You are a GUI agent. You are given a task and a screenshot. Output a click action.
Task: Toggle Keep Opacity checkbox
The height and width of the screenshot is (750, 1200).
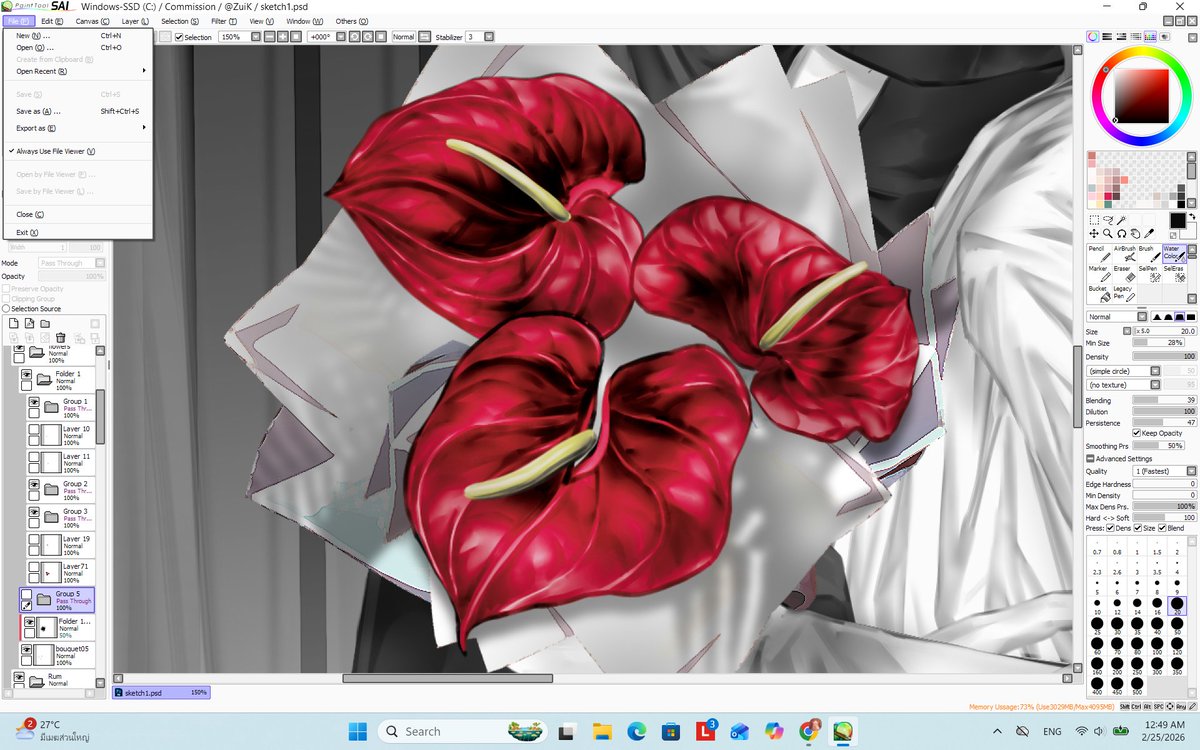coord(1137,433)
